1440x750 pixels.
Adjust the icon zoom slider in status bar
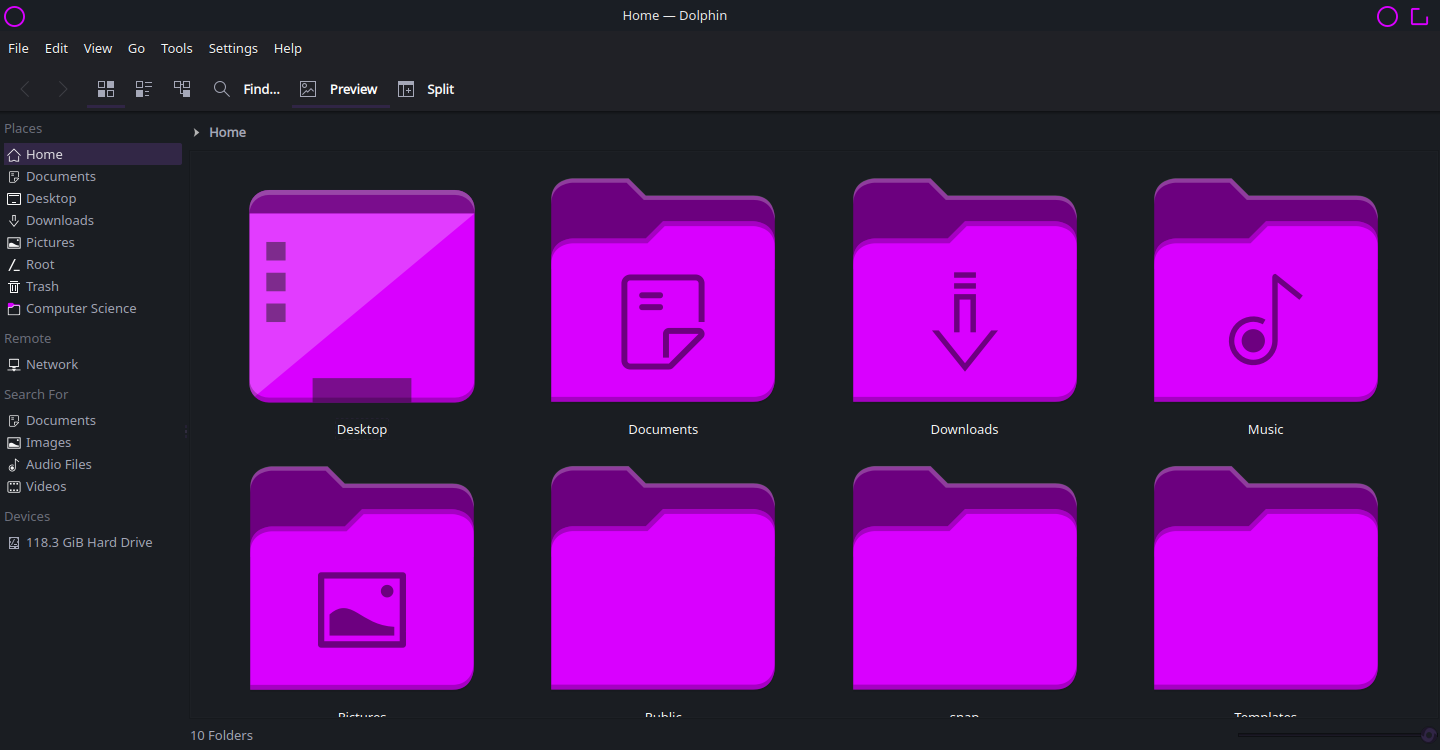(1335, 735)
